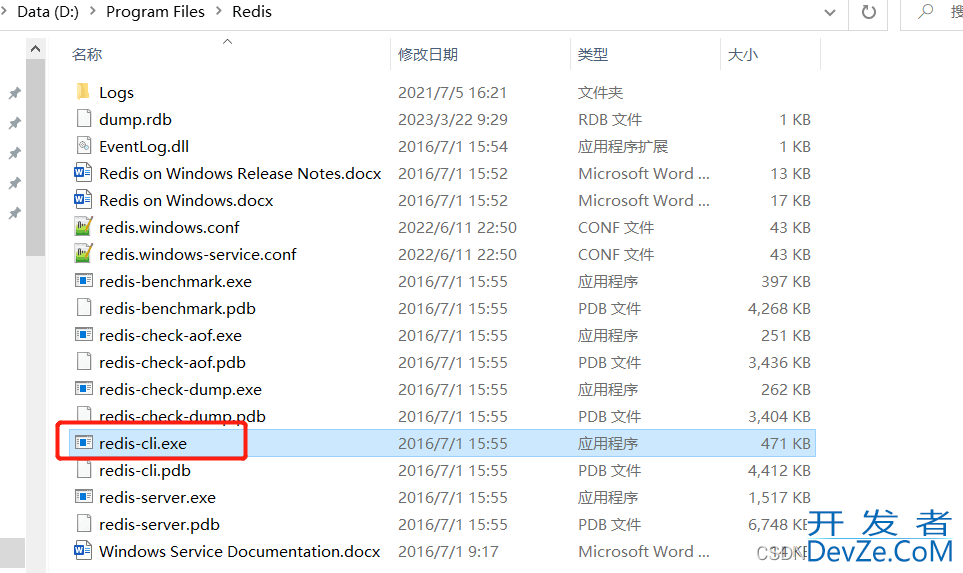This screenshot has height=573, width=963.
Task: Click the Word icon of Redis on Windows.docx
Action: 84,200
